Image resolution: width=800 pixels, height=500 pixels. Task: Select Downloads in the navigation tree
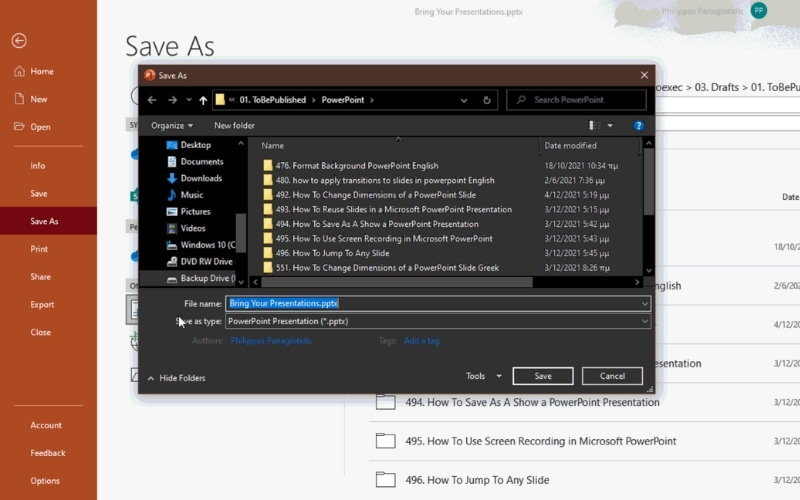(x=201, y=178)
